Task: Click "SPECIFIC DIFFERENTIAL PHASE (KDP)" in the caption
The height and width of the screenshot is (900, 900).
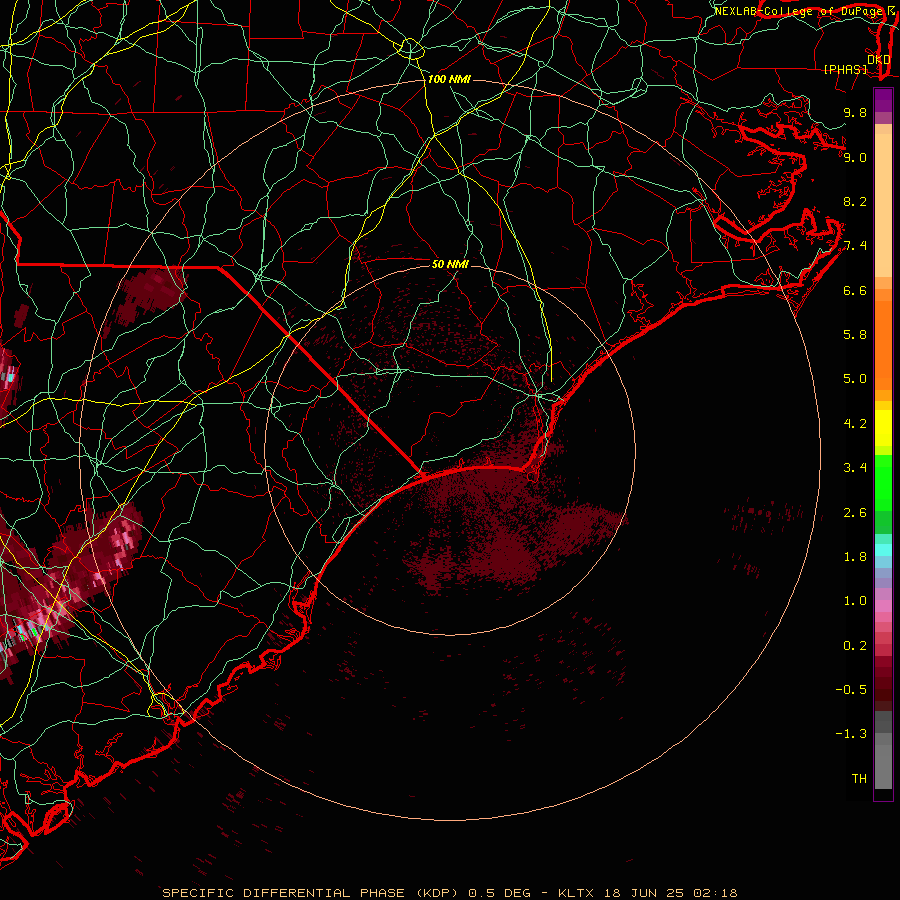Action: 311,893
